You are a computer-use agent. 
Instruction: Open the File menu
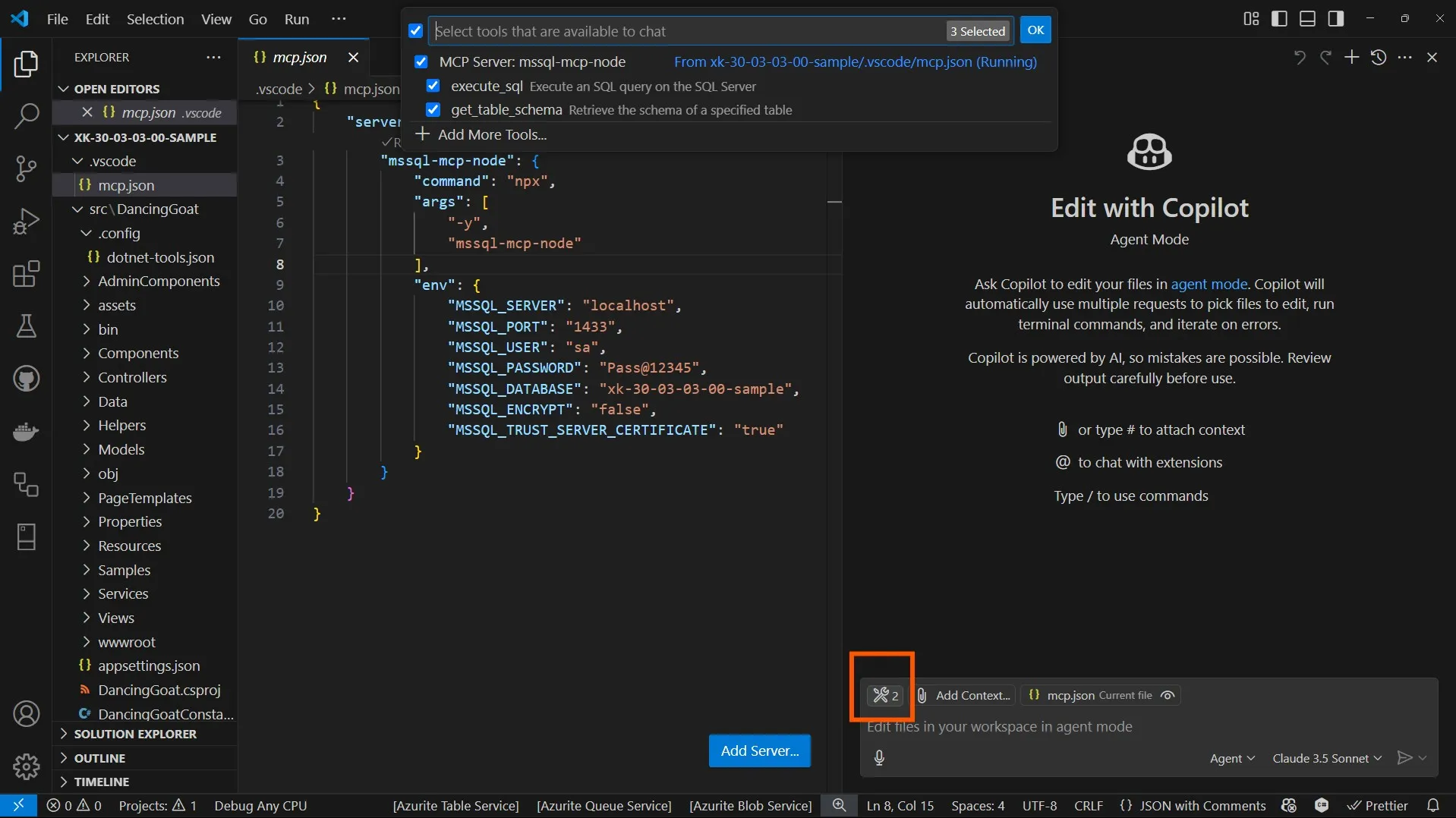tap(57, 19)
